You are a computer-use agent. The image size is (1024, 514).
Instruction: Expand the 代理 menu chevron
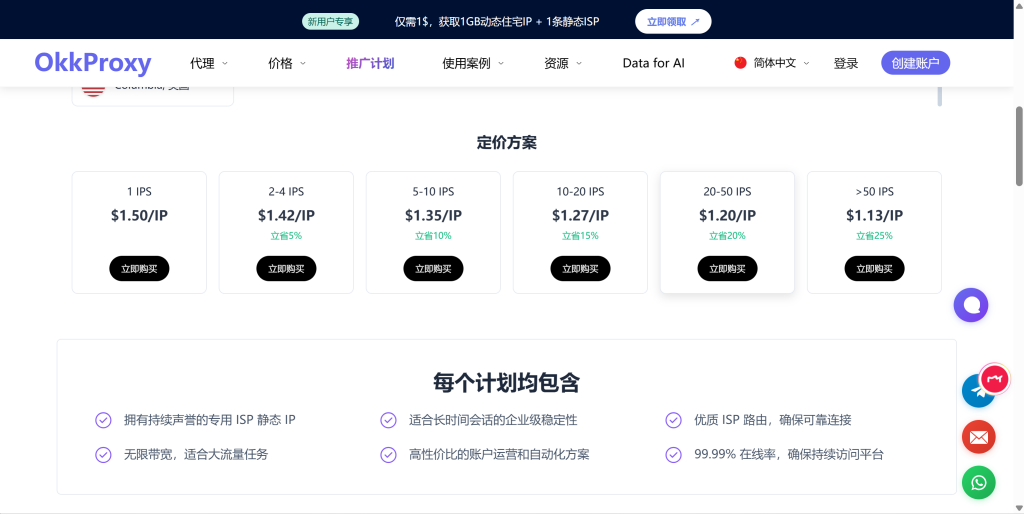click(x=225, y=63)
